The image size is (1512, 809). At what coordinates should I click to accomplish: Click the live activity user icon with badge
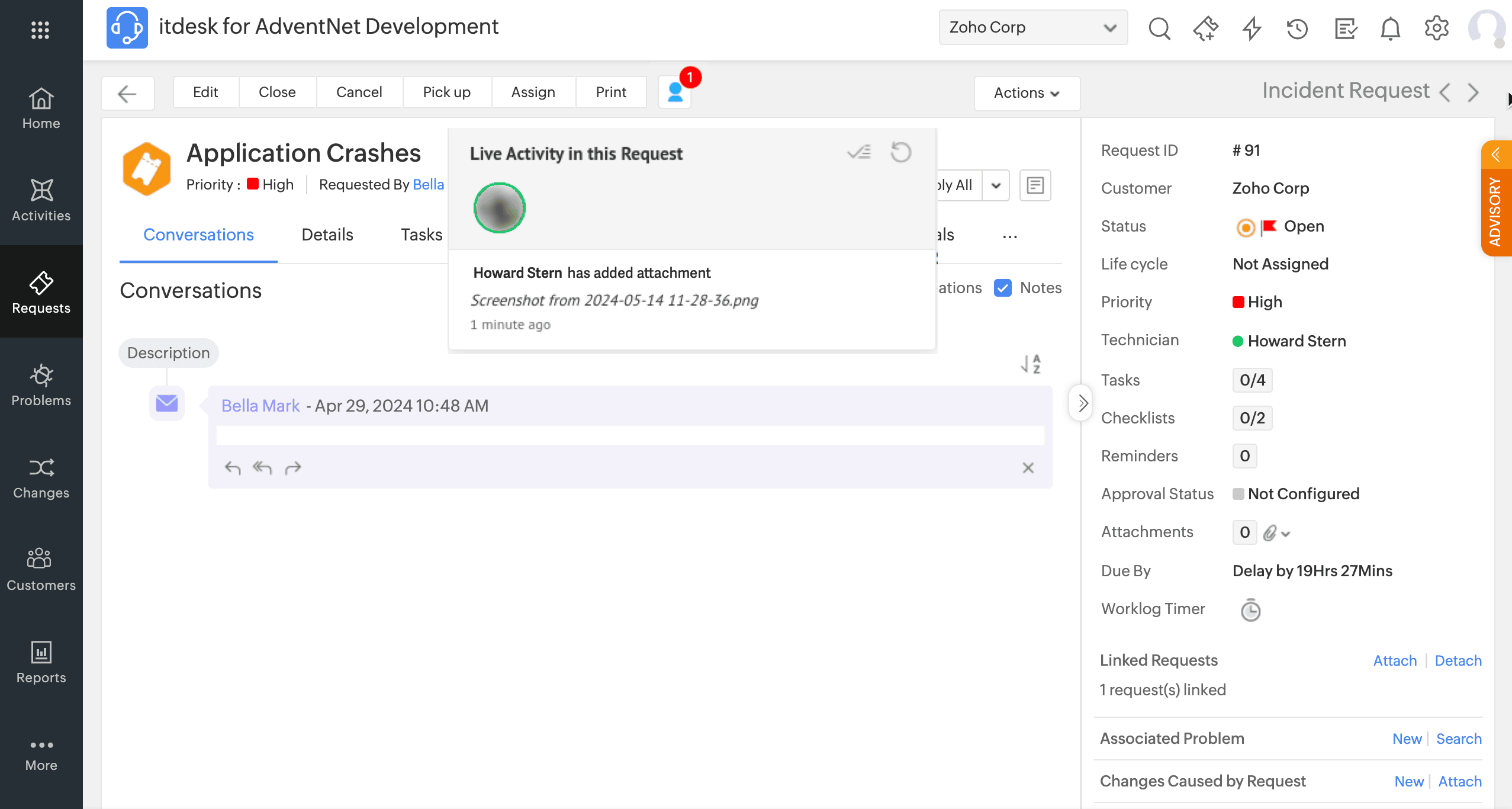tap(675, 92)
